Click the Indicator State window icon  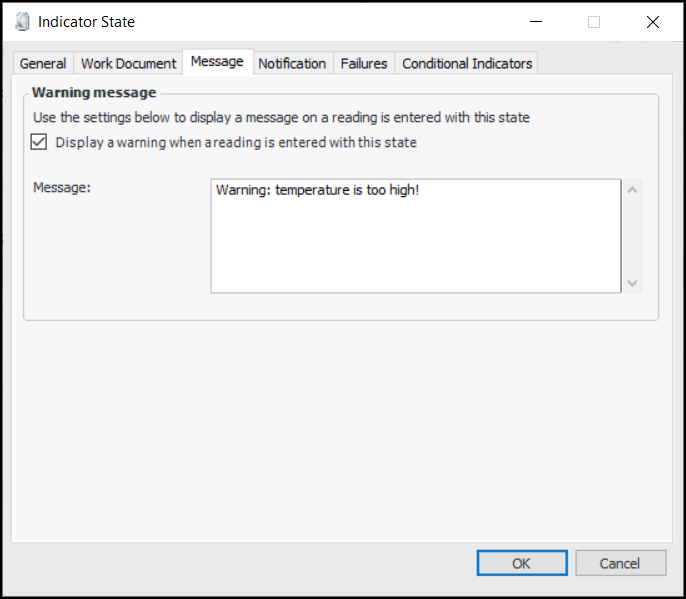pyautogui.click(x=22, y=21)
